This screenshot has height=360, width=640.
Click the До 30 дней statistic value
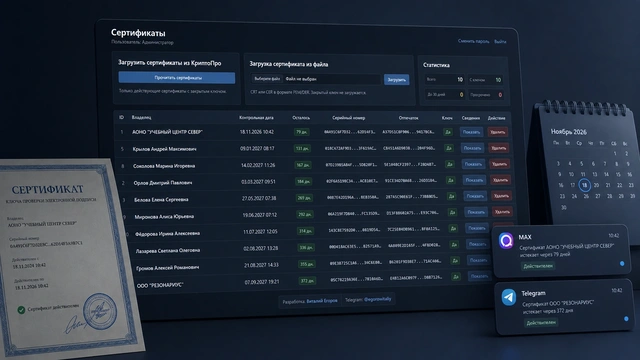pos(461,95)
